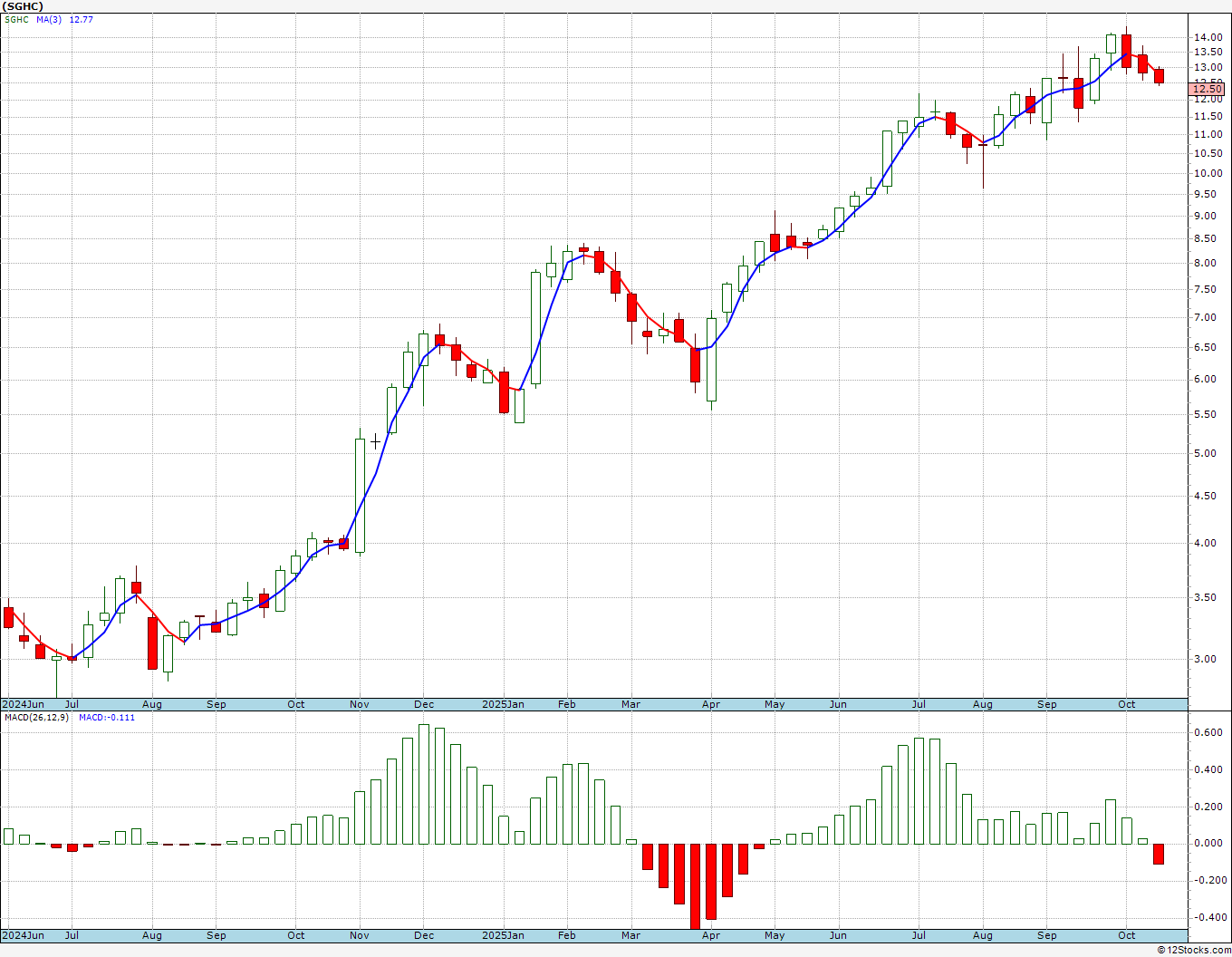Click Dec on the MACD panel date axis
1232x957 pixels.
click(424, 935)
